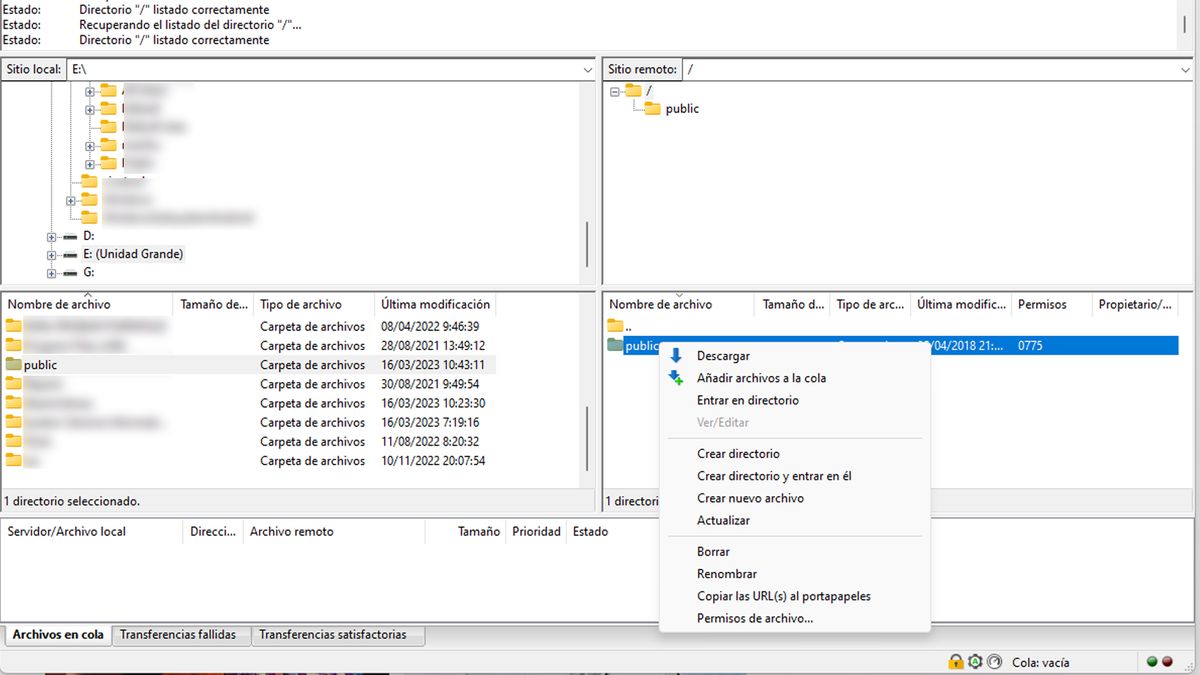Open speed limit settings via the gear icon
Image resolution: width=1200 pixels, height=675 pixels.
tap(974, 661)
